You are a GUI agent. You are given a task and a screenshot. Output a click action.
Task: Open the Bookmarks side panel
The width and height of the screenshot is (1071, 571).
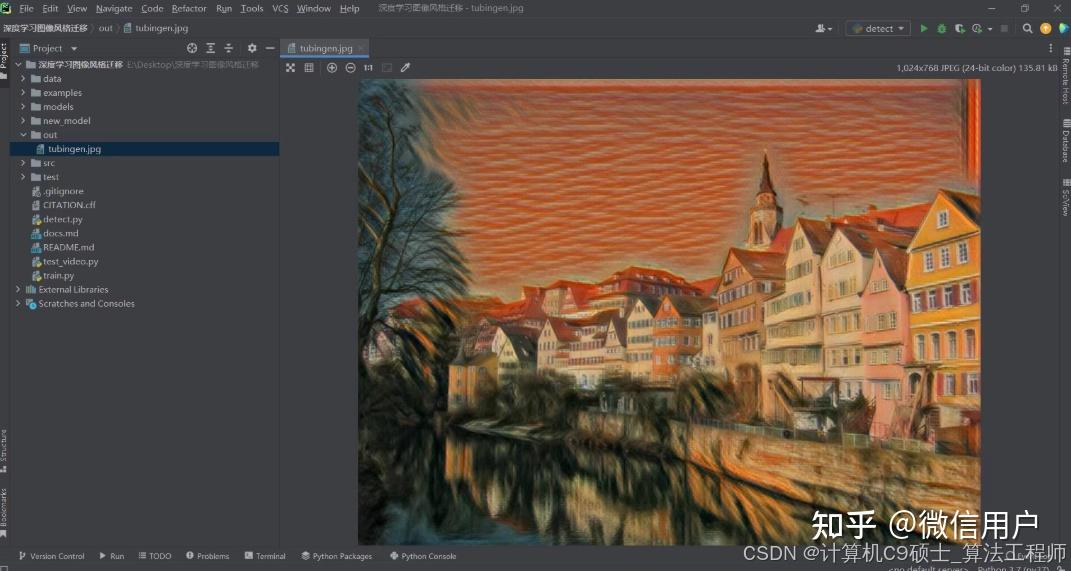point(4,512)
